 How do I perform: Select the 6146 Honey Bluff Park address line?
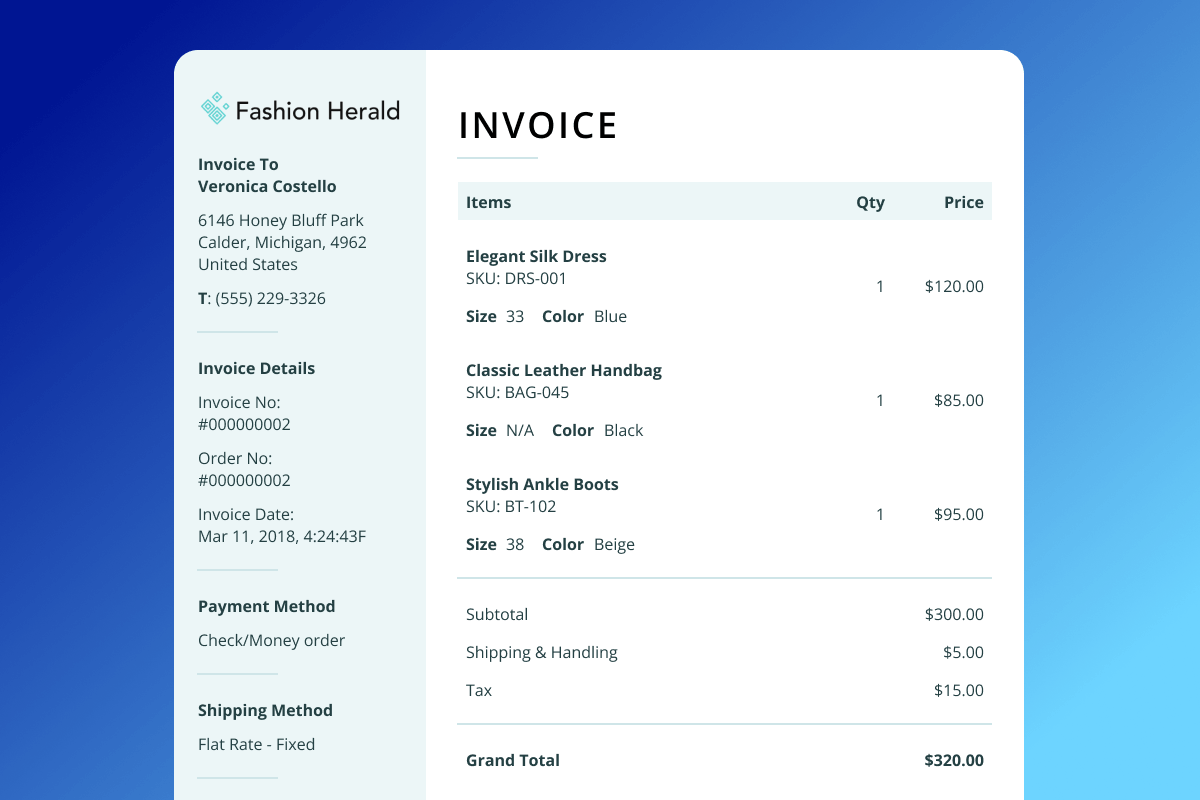(280, 220)
